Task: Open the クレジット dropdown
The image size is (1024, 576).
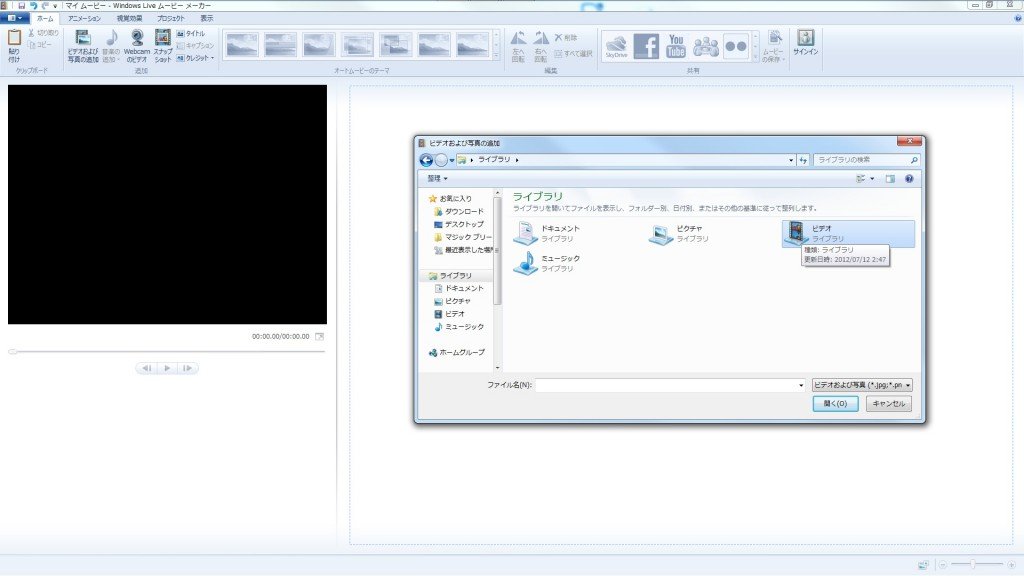Action: [x=195, y=58]
